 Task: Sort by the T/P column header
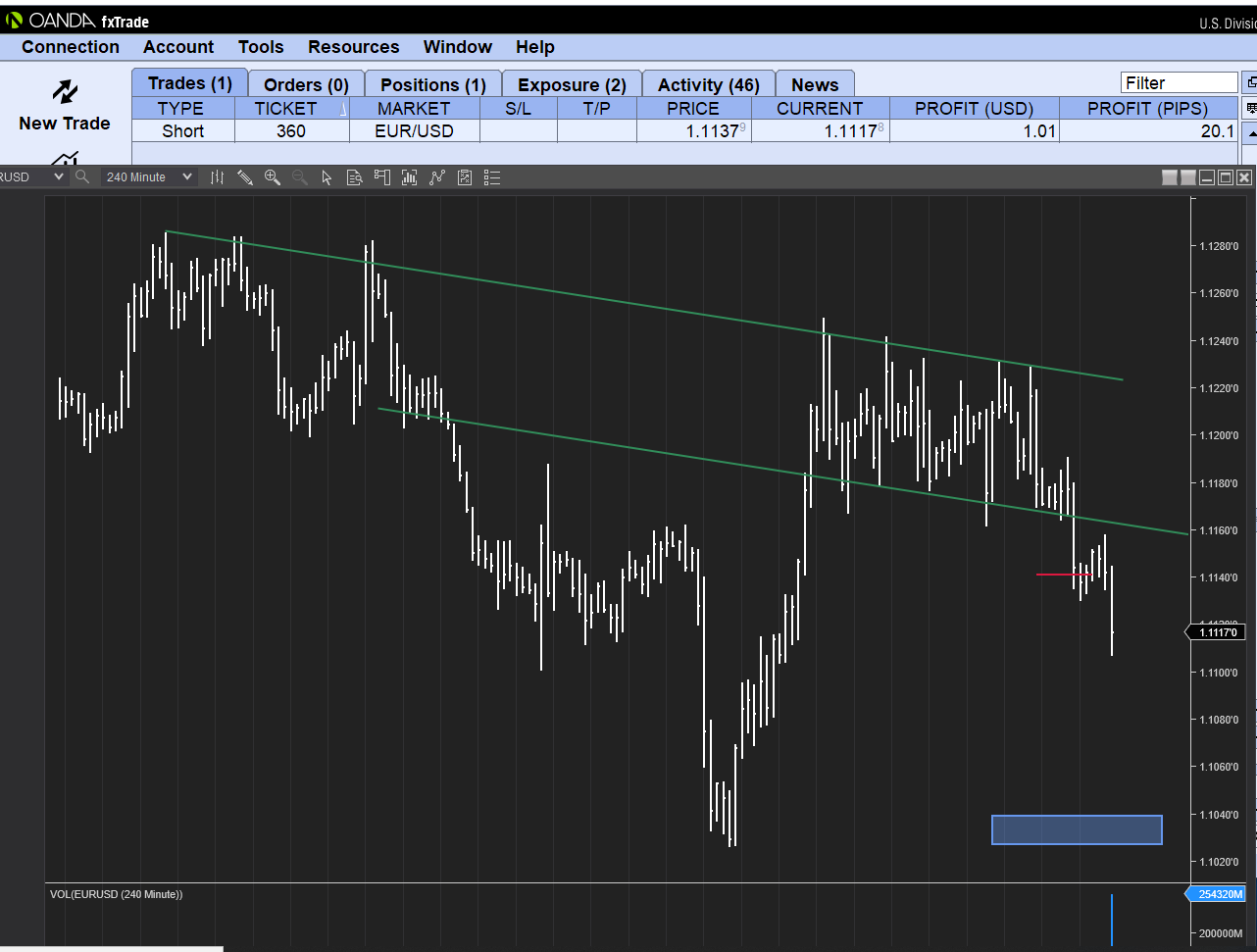[x=596, y=108]
